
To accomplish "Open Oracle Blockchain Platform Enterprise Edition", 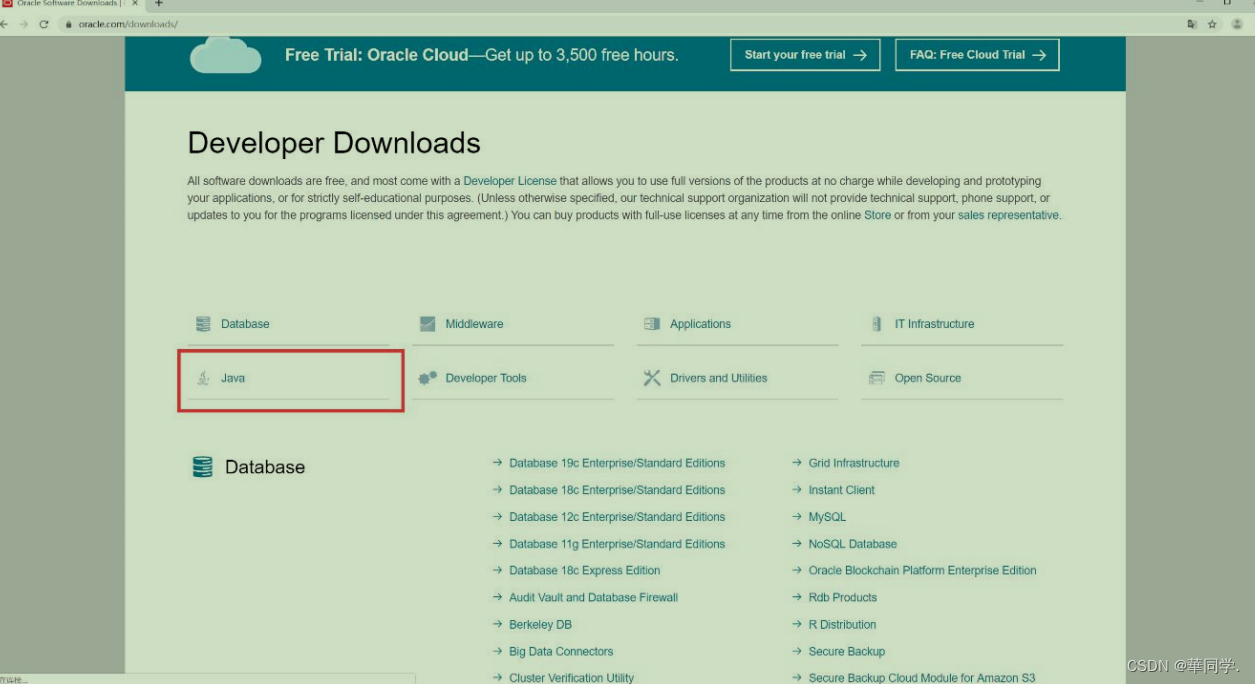I will click(923, 570).
